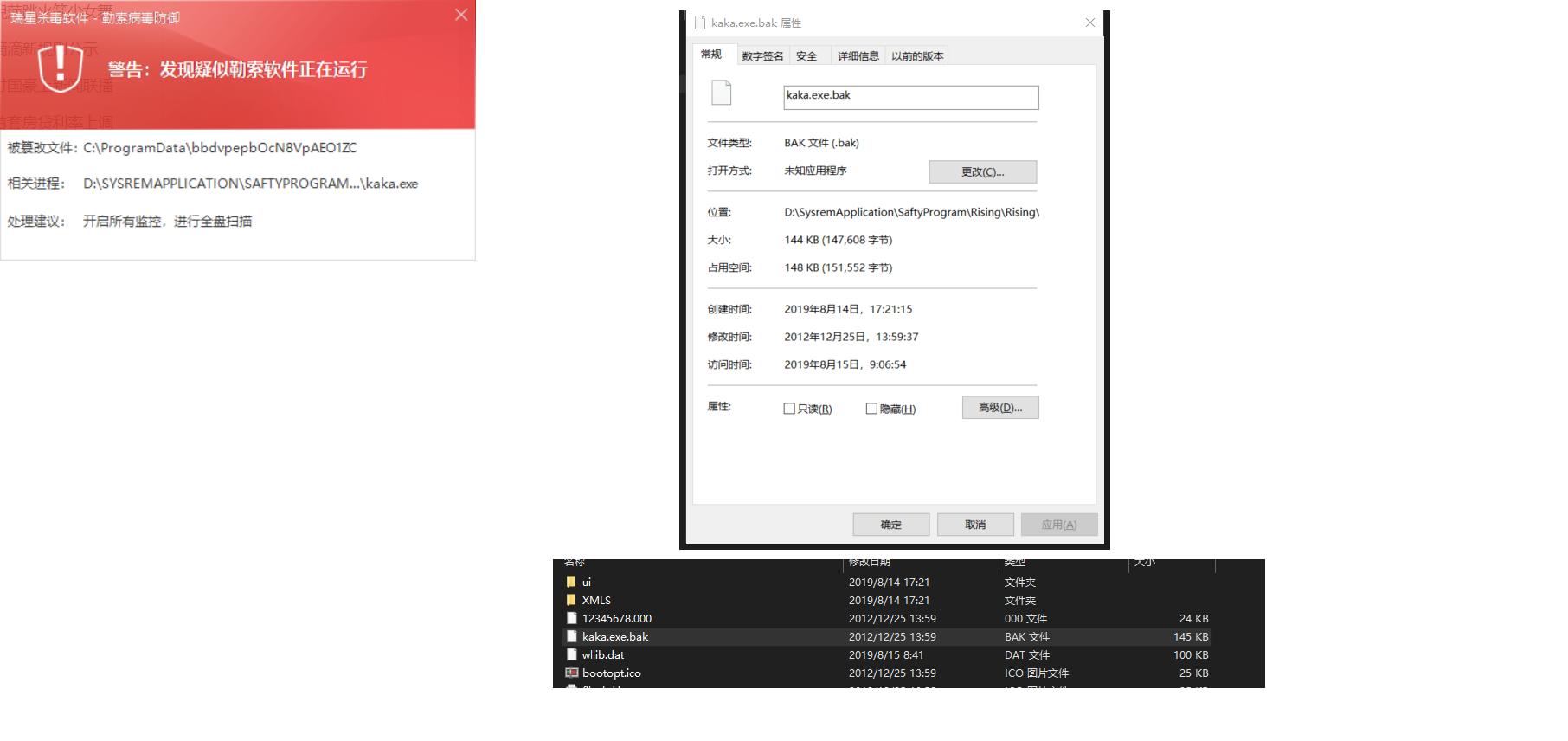Click the large blank file icon beside filename field
Image resolution: width=1568 pixels, height=741 pixels.
pyautogui.click(x=722, y=93)
